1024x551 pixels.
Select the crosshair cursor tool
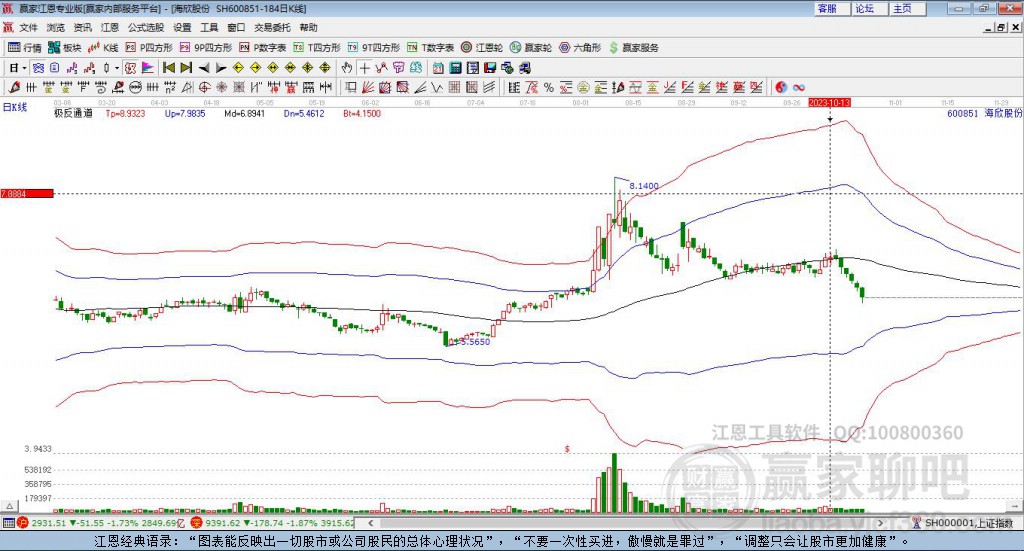(x=364, y=68)
